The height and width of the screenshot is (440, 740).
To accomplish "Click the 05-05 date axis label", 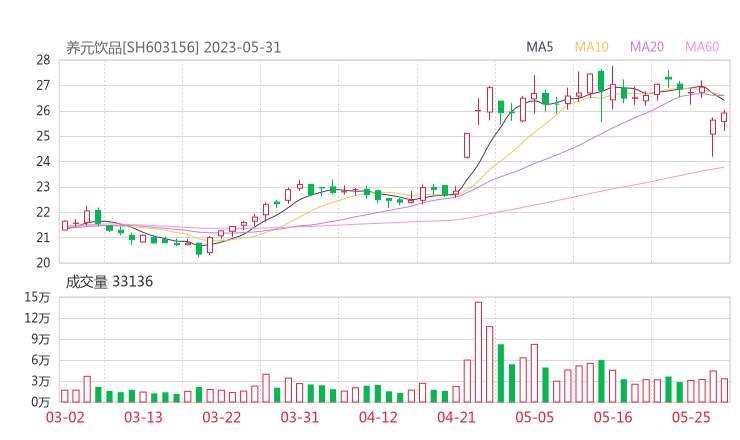I will 535,417.
